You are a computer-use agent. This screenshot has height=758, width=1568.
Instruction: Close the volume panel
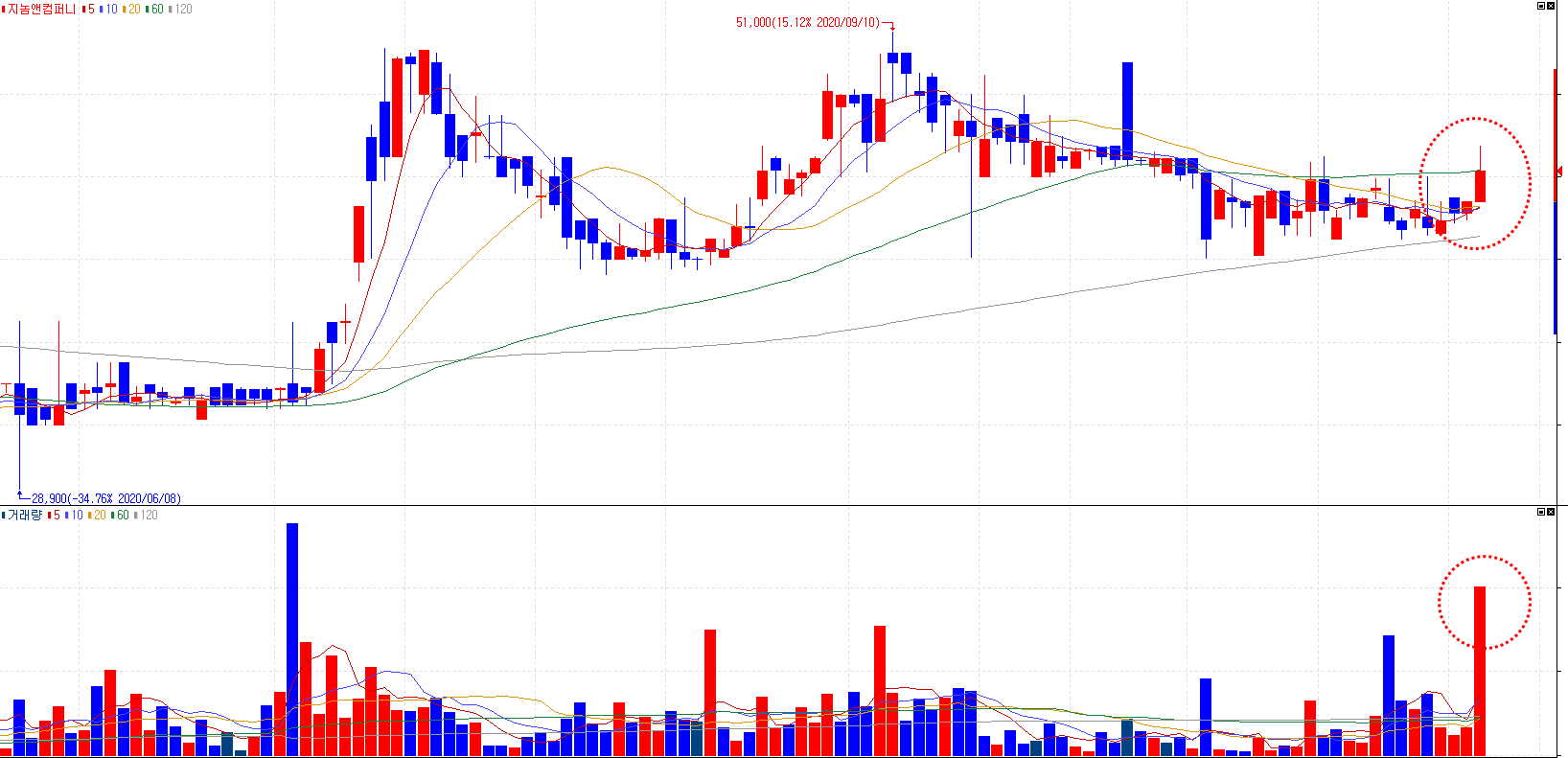coord(1552,512)
